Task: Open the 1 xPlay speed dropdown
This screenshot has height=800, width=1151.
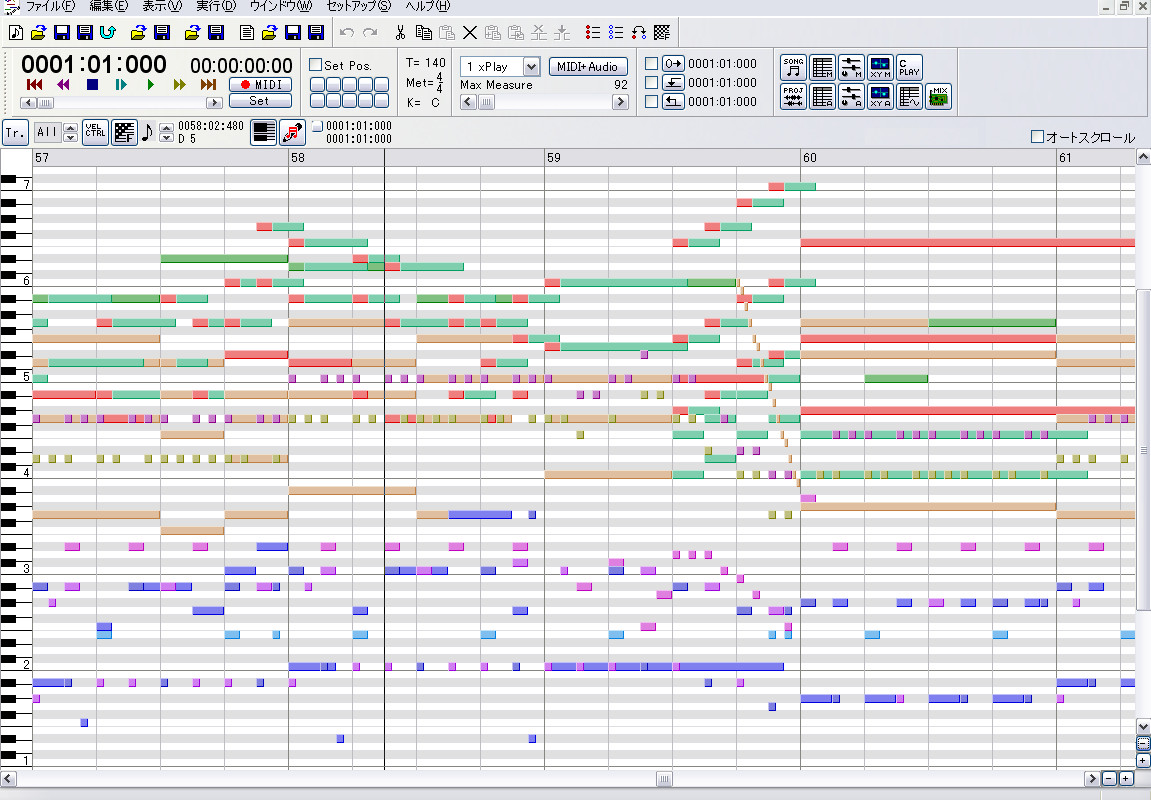Action: [x=531, y=67]
